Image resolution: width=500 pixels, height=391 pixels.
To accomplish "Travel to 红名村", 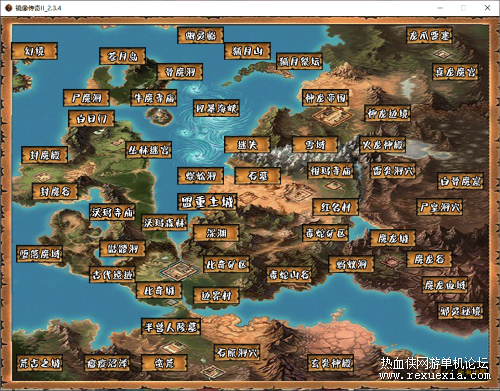I will coord(336,207).
